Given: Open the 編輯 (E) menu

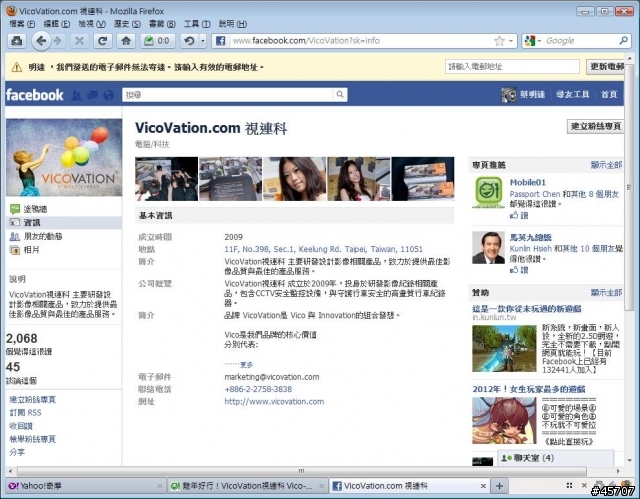Looking at the screenshot, I should pyautogui.click(x=57, y=24).
